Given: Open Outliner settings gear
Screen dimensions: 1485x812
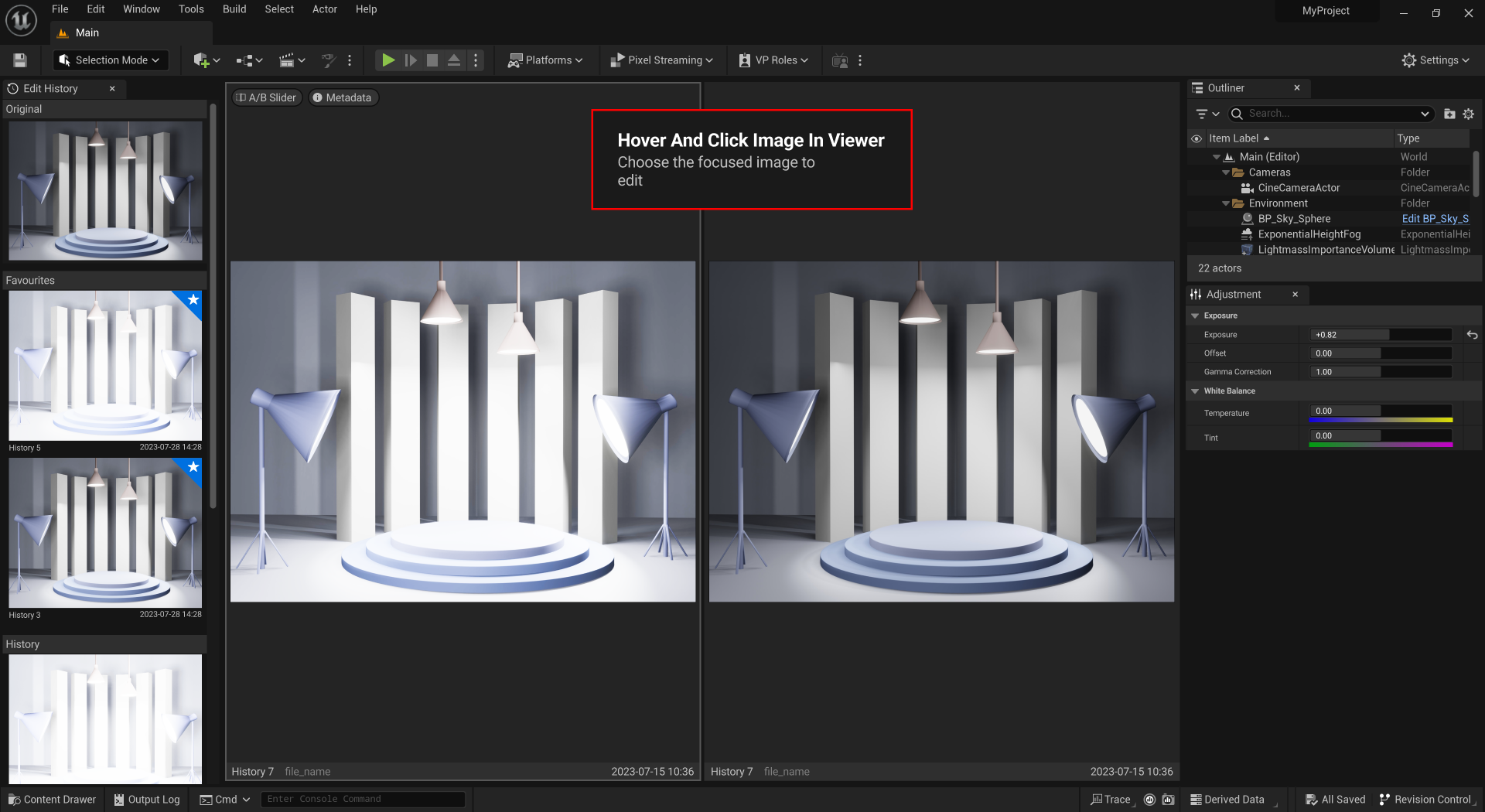Looking at the screenshot, I should (1469, 114).
